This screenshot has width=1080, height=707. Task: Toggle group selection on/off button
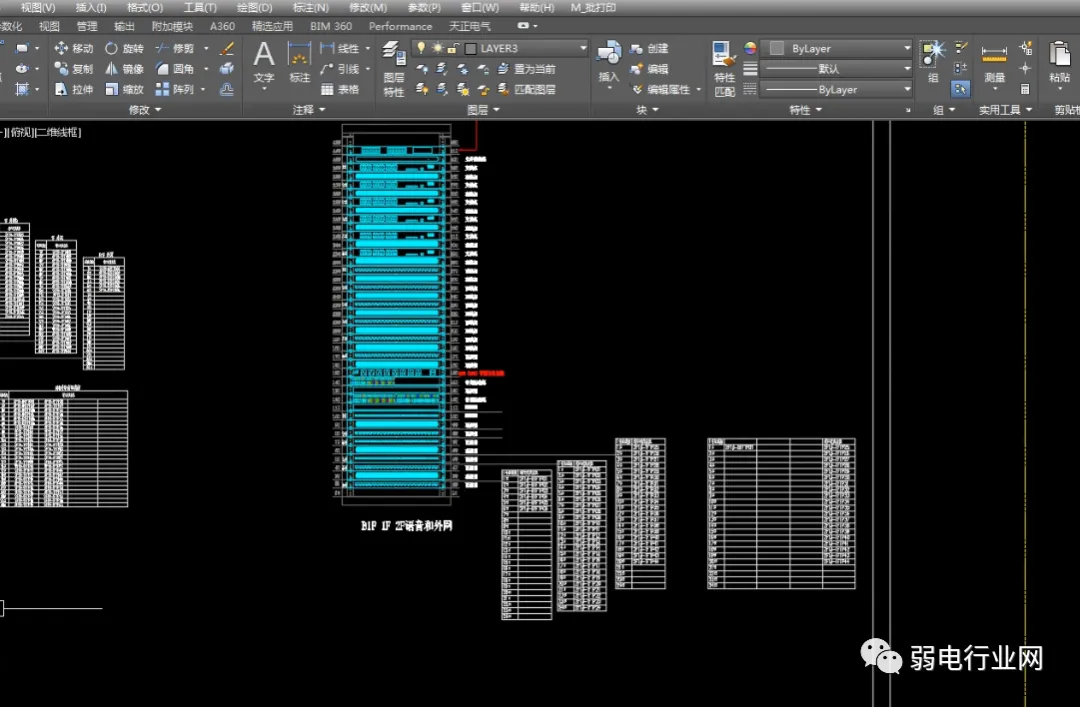(960, 89)
